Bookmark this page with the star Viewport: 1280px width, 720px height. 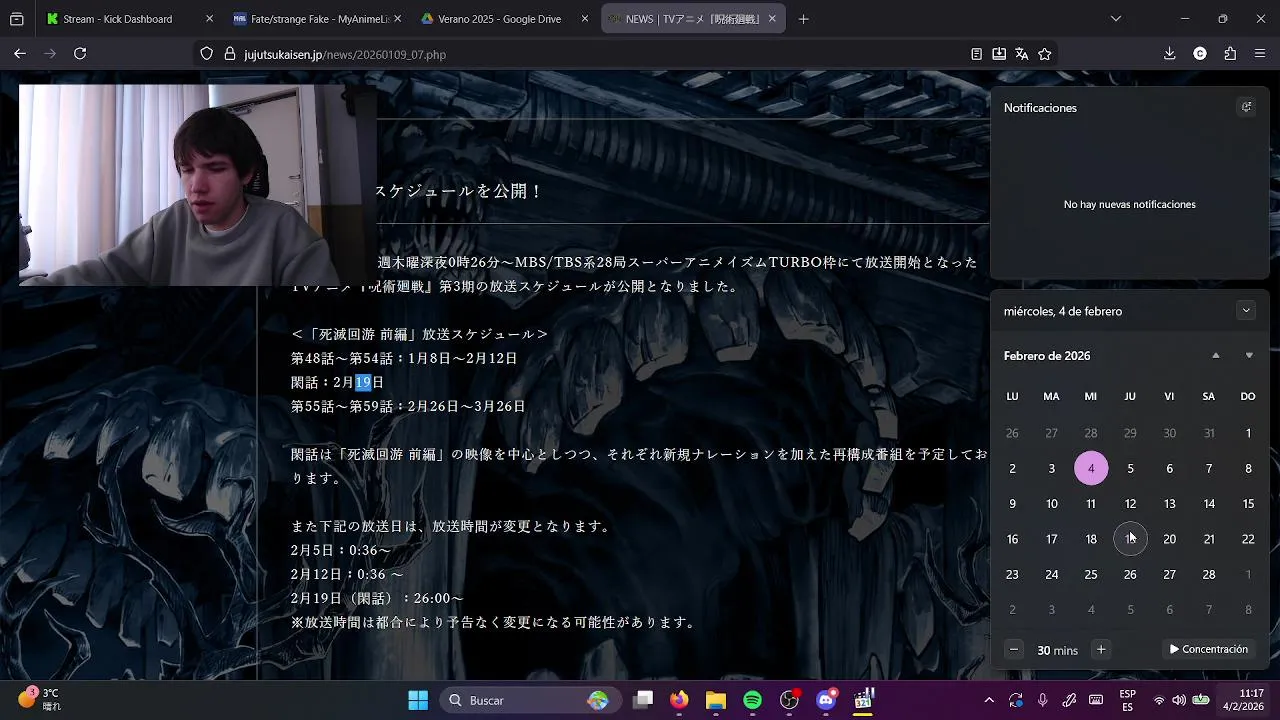[x=1045, y=54]
